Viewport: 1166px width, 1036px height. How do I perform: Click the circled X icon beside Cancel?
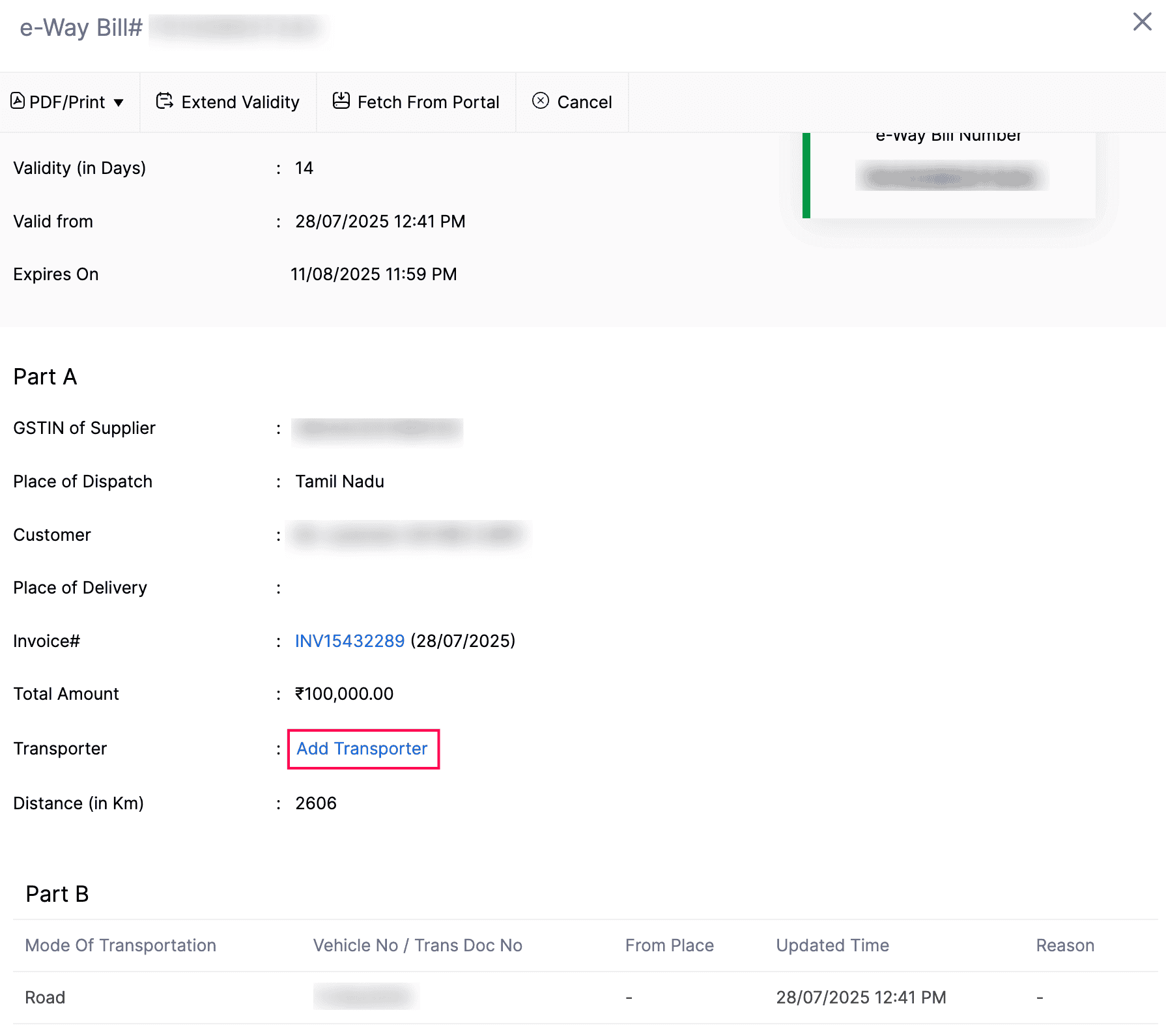tap(541, 101)
